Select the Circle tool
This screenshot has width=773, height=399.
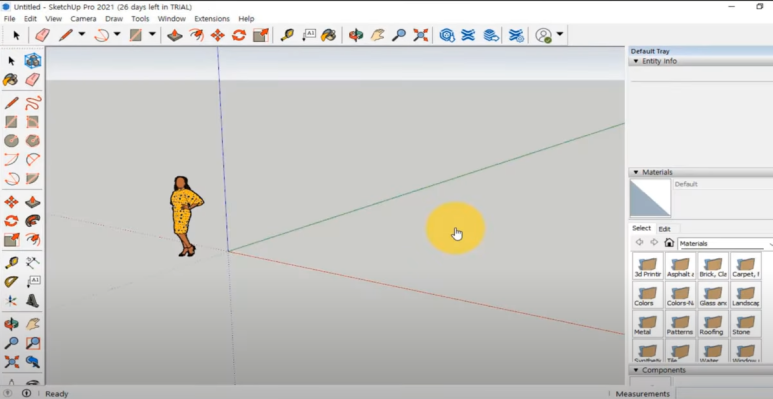click(x=11, y=141)
